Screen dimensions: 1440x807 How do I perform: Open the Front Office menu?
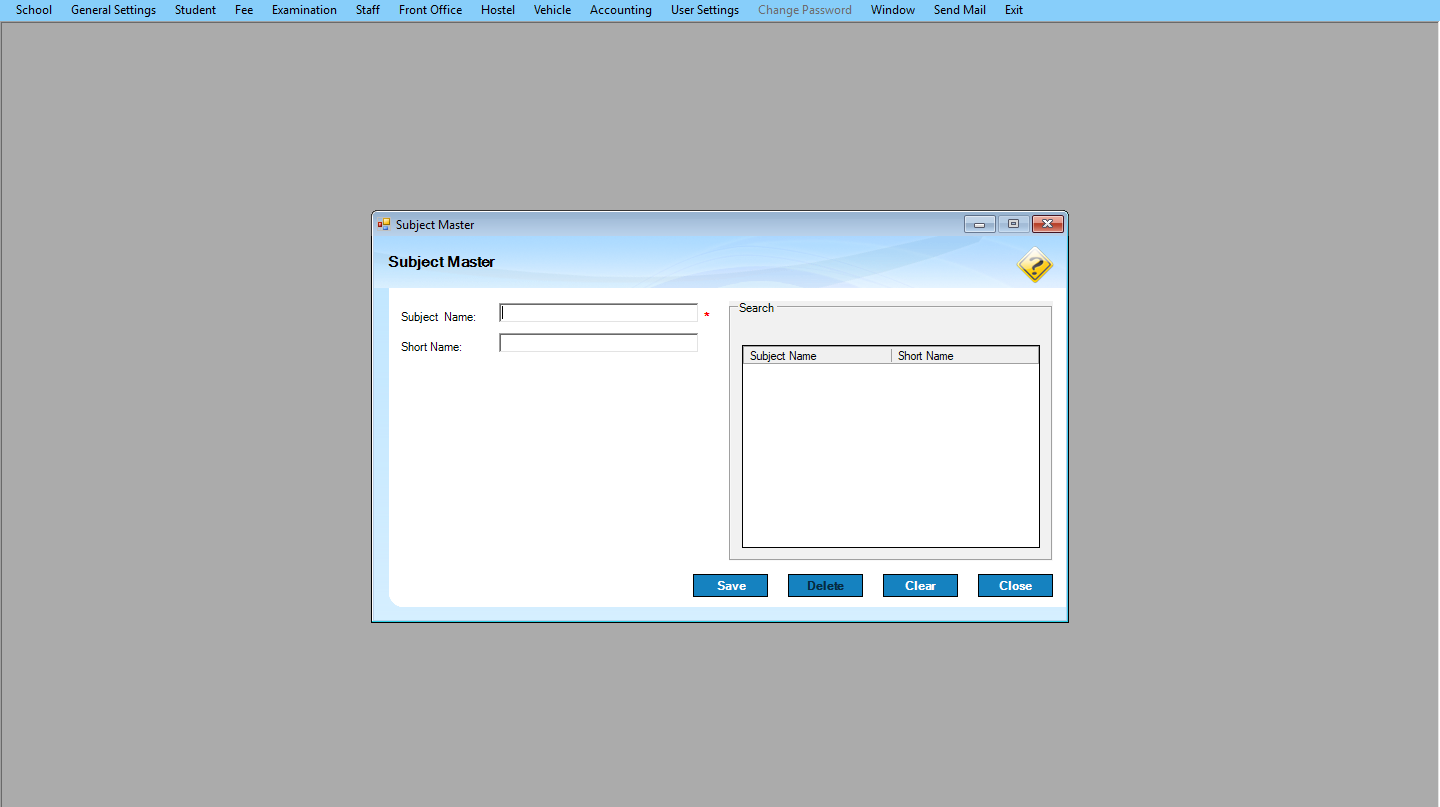430,10
